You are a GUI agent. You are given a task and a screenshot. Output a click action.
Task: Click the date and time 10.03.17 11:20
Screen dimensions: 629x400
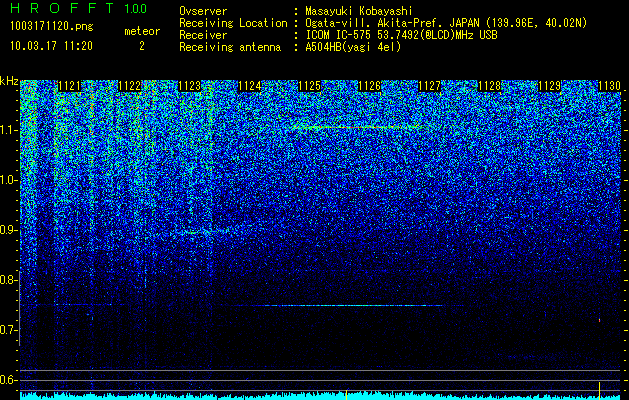pyautogui.click(x=51, y=46)
